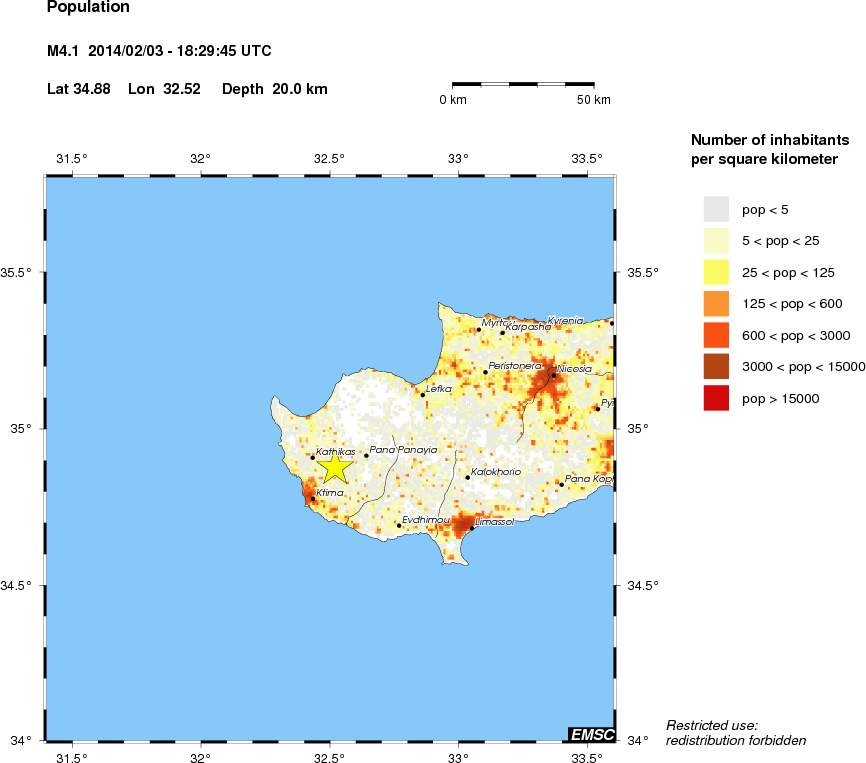This screenshot has width=866, height=763.
Task: Select the '25 < pop < 125' yellow swatch
Action: (x=716, y=271)
